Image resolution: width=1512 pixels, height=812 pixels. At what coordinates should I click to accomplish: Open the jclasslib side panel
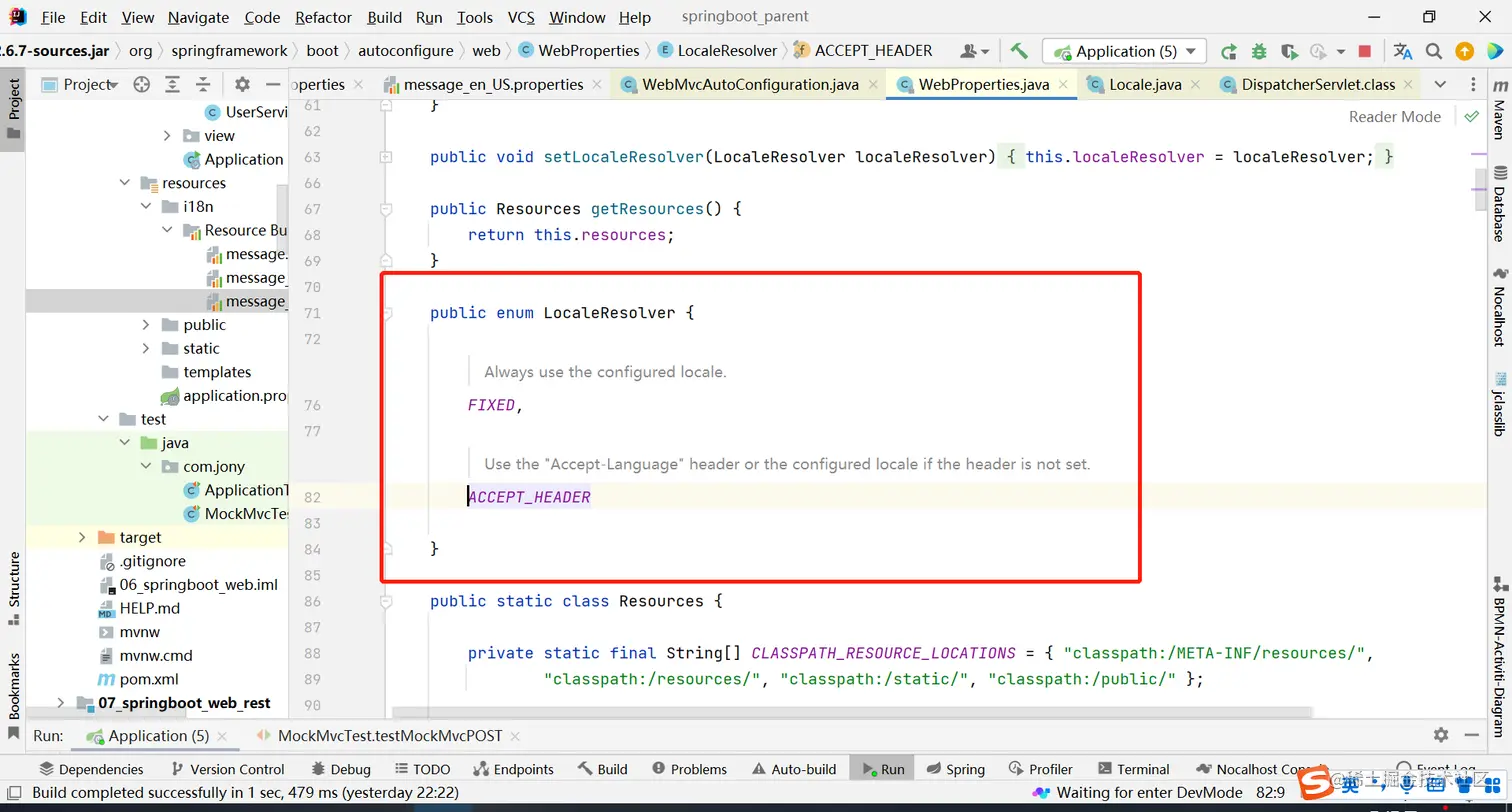click(1499, 404)
